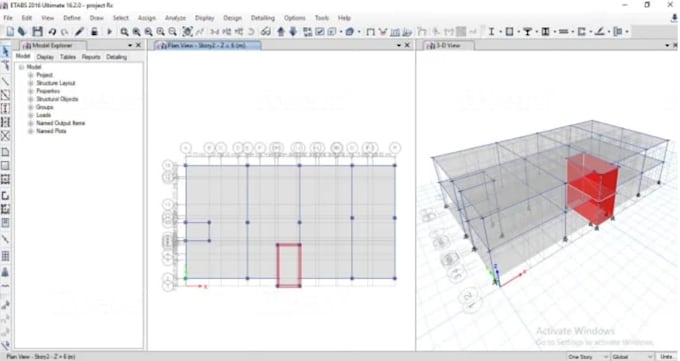The width and height of the screenshot is (680, 361).
Task: Click the Concrete Frame Design icon
Action: pyautogui.click(x=510, y=32)
